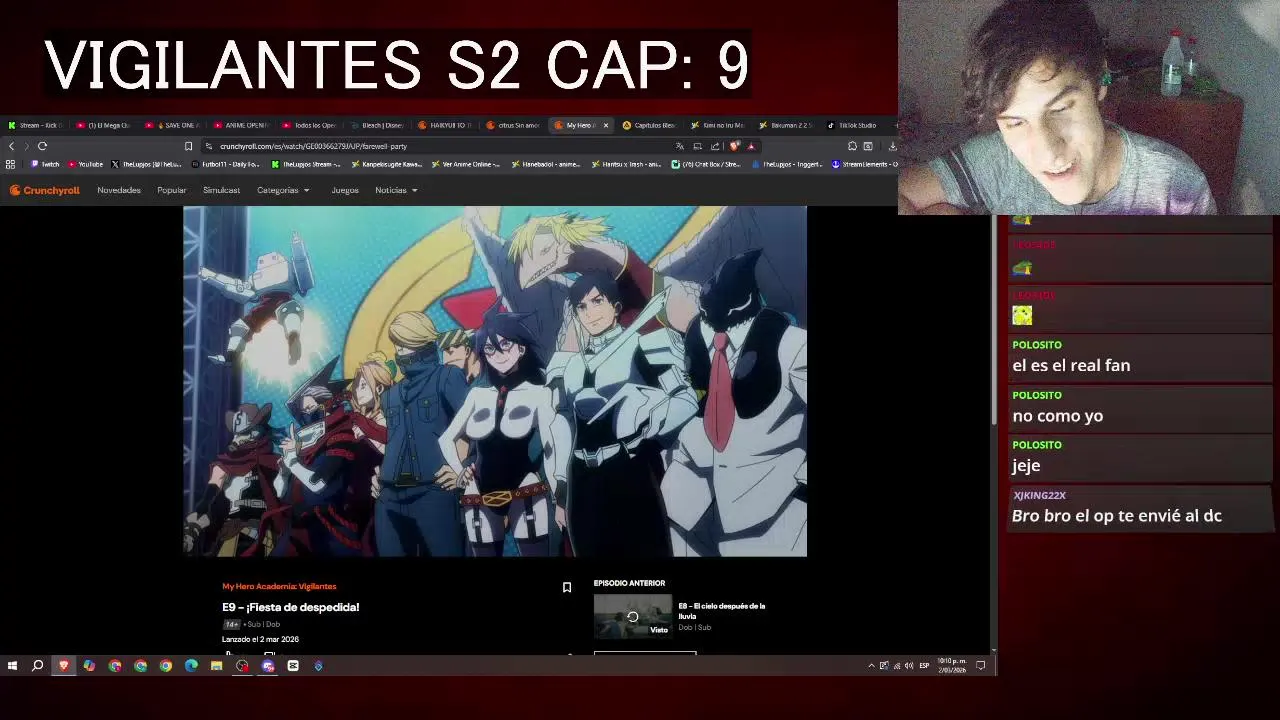Viewport: 1280px width, 720px height.
Task: Change ESP input language
Action: (924, 666)
